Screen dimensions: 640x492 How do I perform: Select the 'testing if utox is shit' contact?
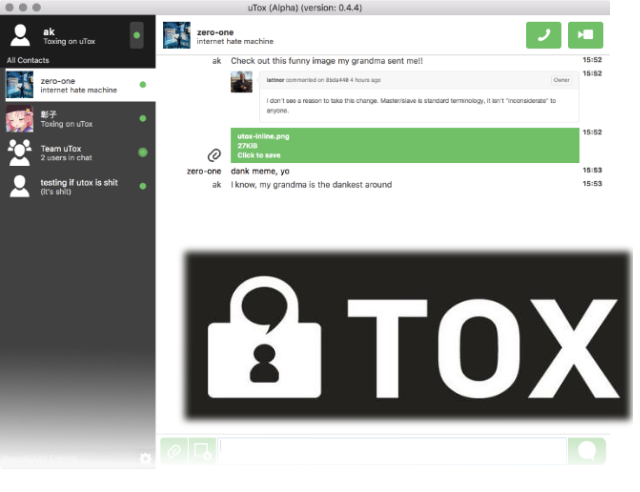pyautogui.click(x=80, y=187)
